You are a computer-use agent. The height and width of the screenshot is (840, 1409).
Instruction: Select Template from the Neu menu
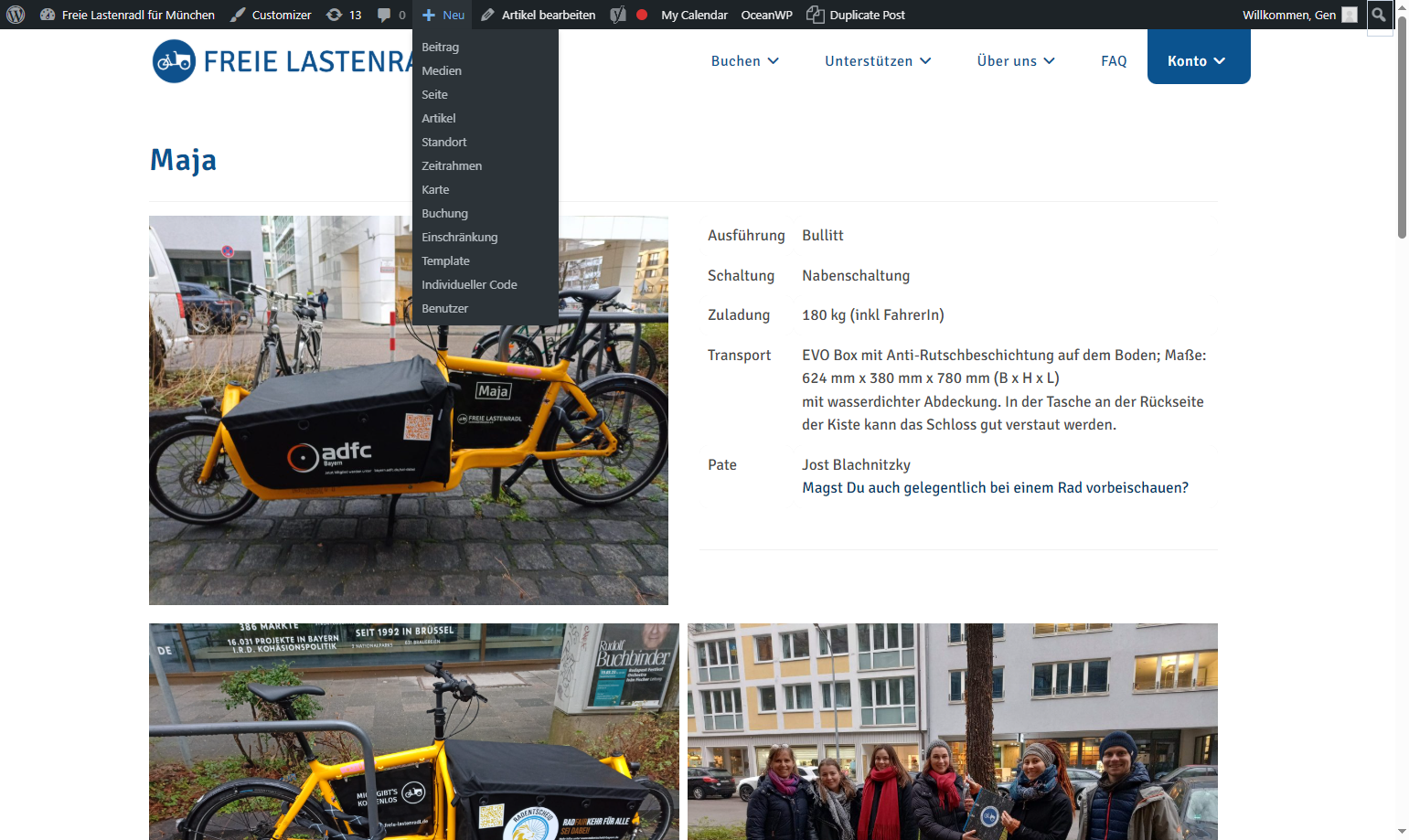click(486, 261)
